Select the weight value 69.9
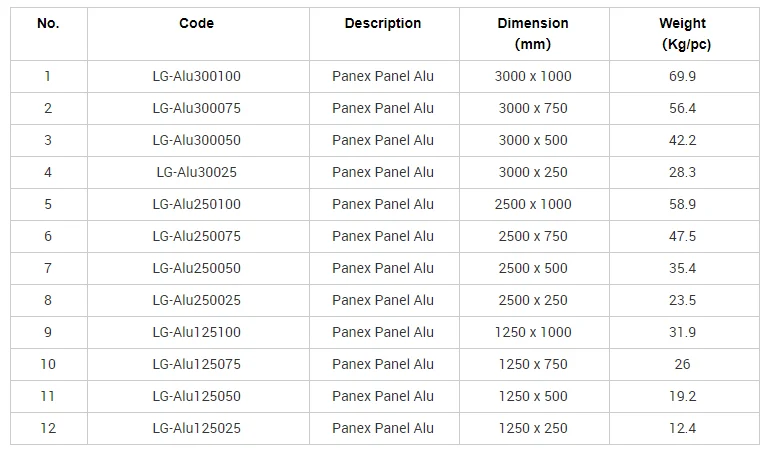 [682, 76]
